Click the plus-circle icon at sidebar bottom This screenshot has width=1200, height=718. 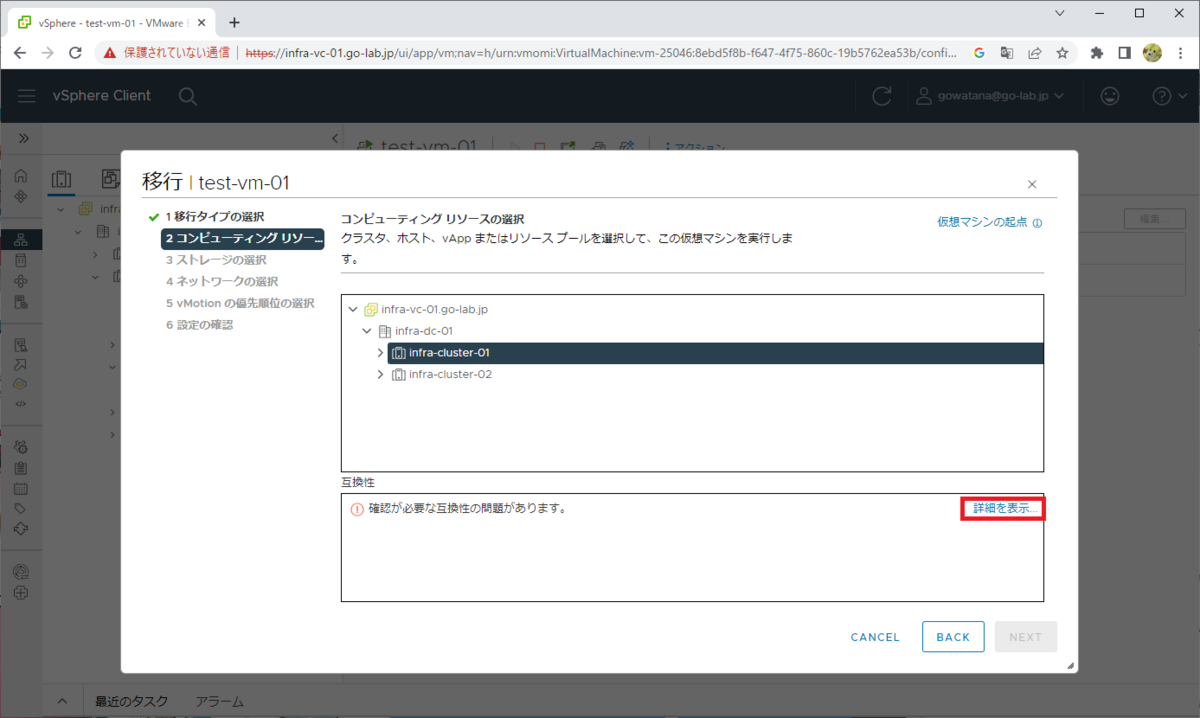pos(21,592)
